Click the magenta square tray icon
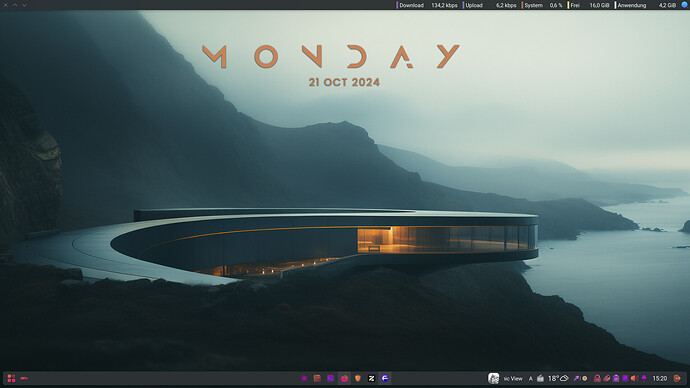 tap(625, 378)
